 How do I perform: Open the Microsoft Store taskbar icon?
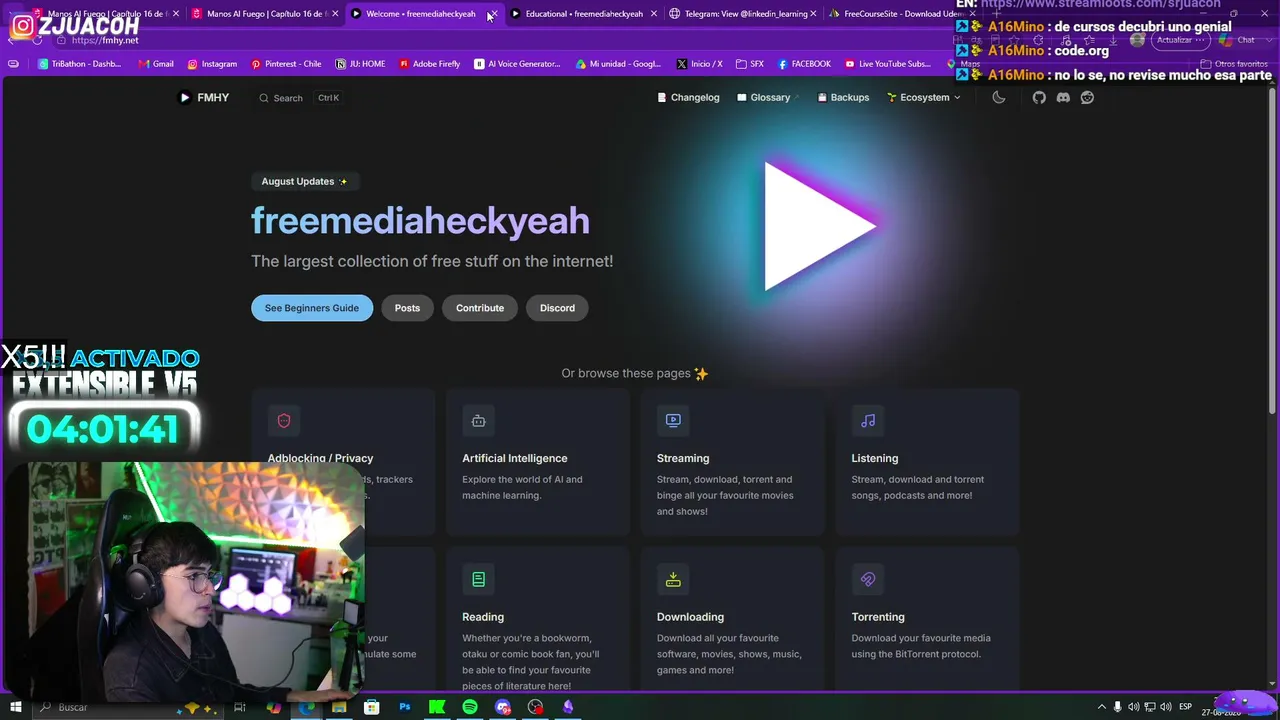pos(372,707)
